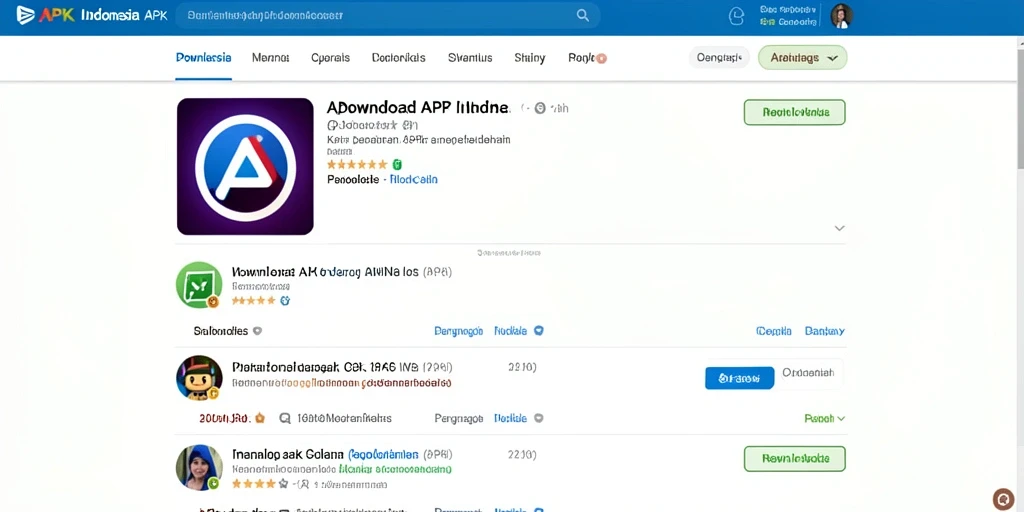Image resolution: width=1024 pixels, height=512 pixels.
Task: Switch to the Shamlus tab
Action: [x=470, y=57]
